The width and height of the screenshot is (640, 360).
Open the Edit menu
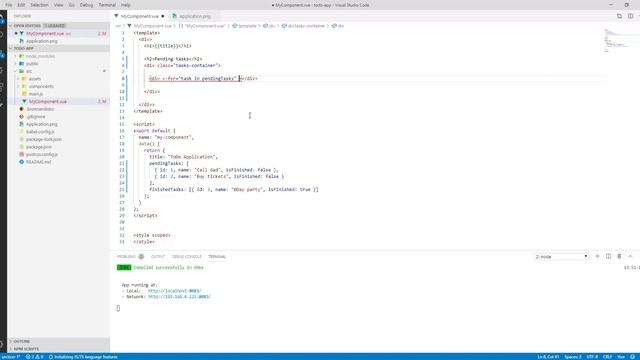tap(21, 5)
